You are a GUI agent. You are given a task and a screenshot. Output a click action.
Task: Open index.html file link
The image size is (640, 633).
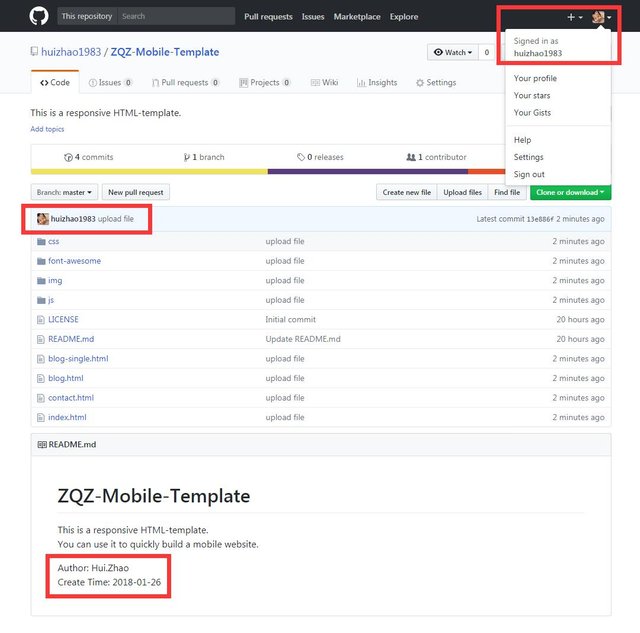(67, 418)
